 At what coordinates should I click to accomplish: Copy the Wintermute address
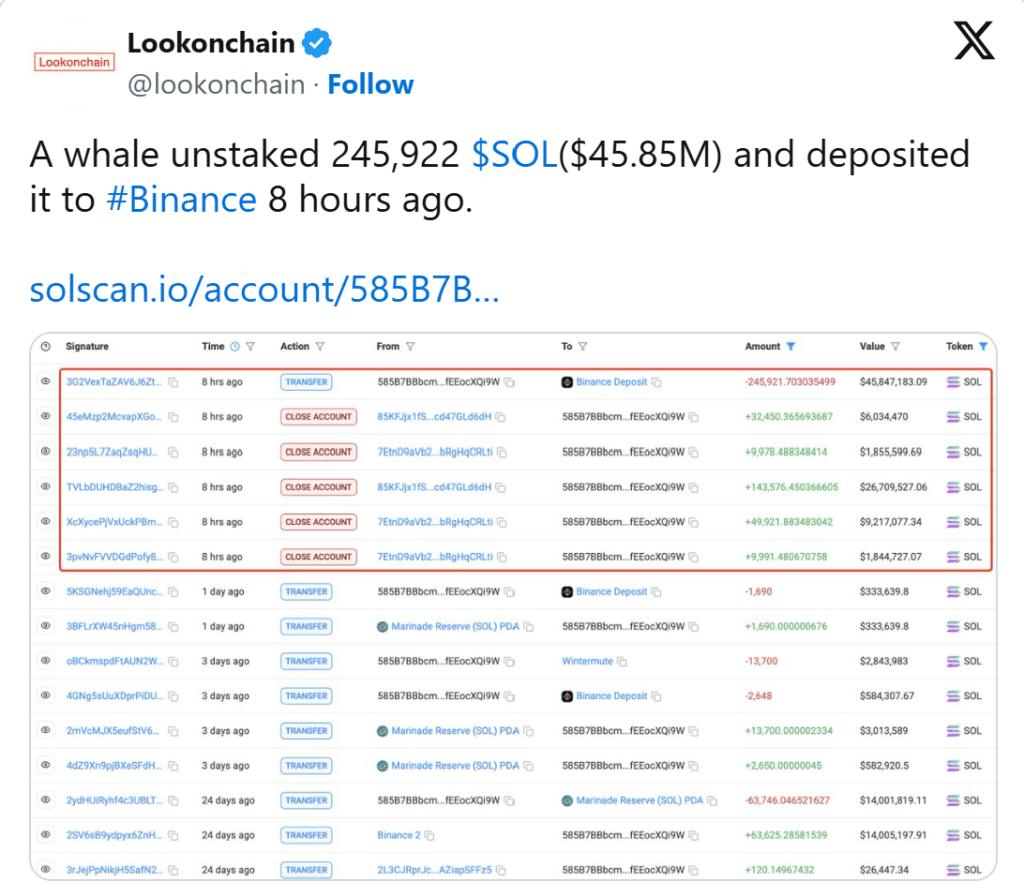coord(622,661)
